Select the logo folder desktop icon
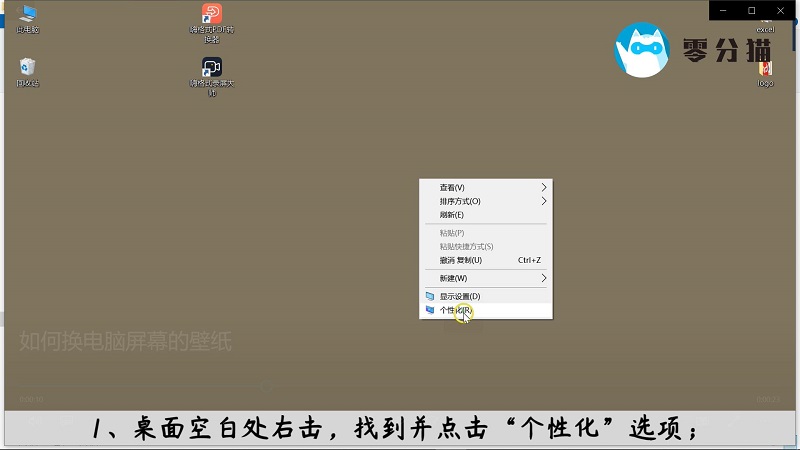The height and width of the screenshot is (450, 800). tap(766, 69)
